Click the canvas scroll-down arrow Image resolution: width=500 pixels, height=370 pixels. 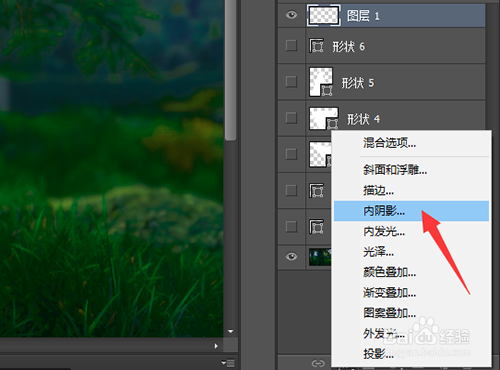[x=230, y=331]
